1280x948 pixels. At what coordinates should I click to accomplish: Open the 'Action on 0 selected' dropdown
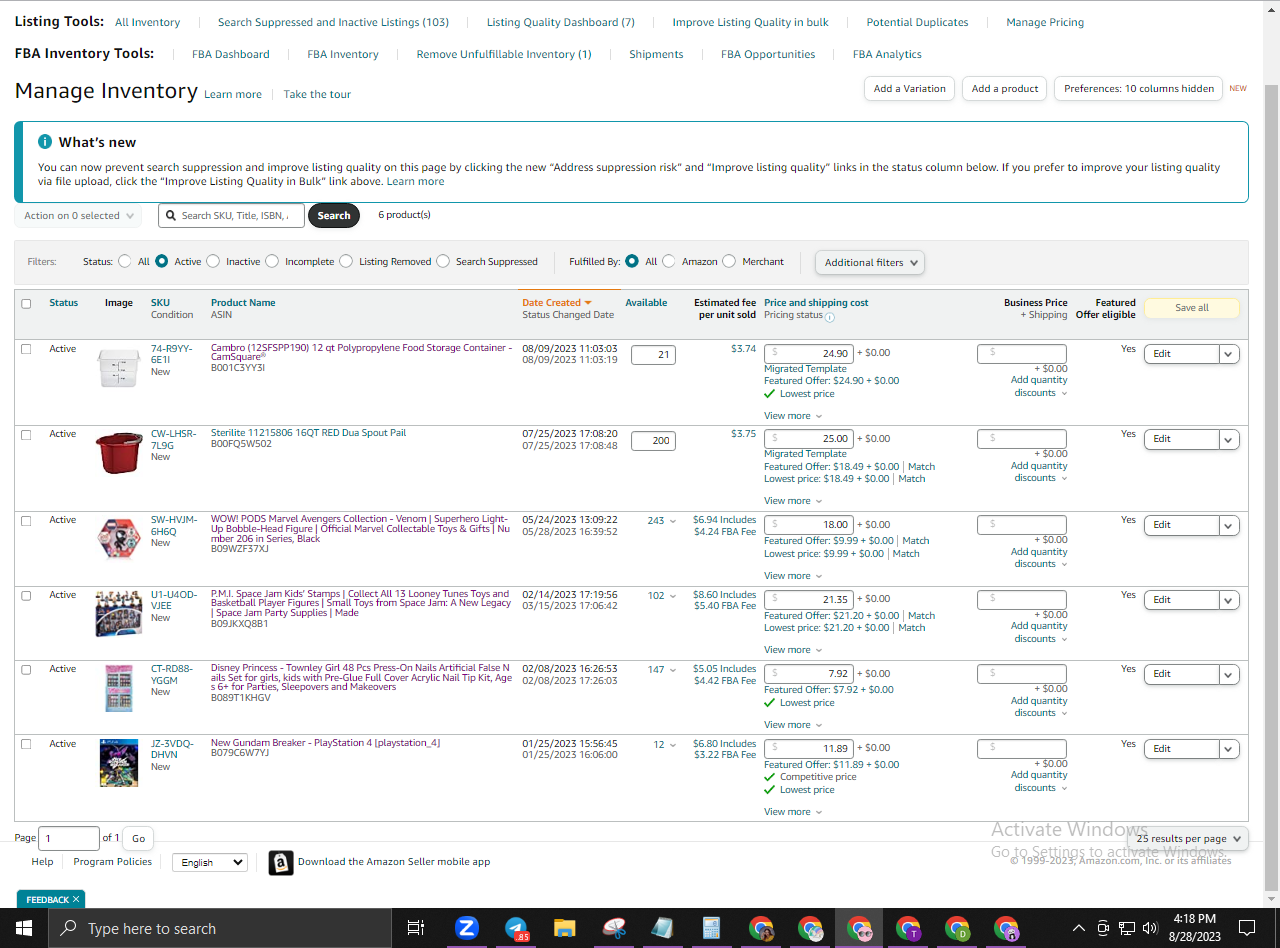78,216
